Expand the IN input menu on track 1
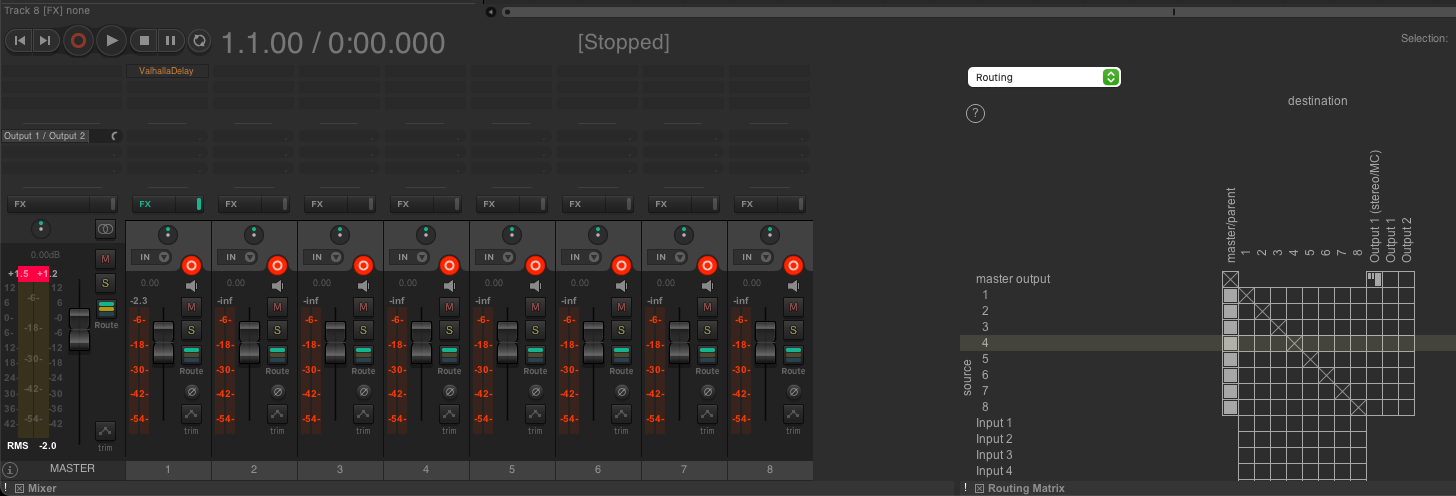Viewport: 1456px width, 496px height. point(152,257)
